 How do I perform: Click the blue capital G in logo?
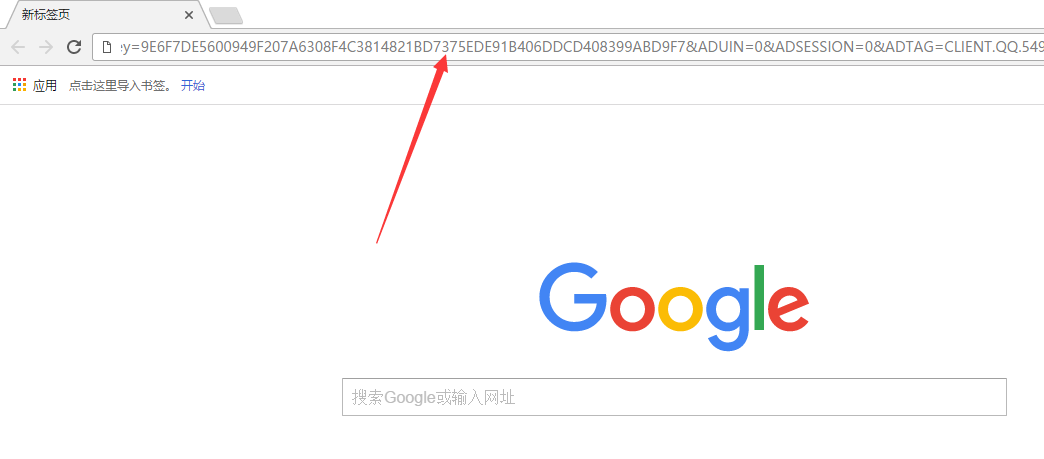coord(573,297)
